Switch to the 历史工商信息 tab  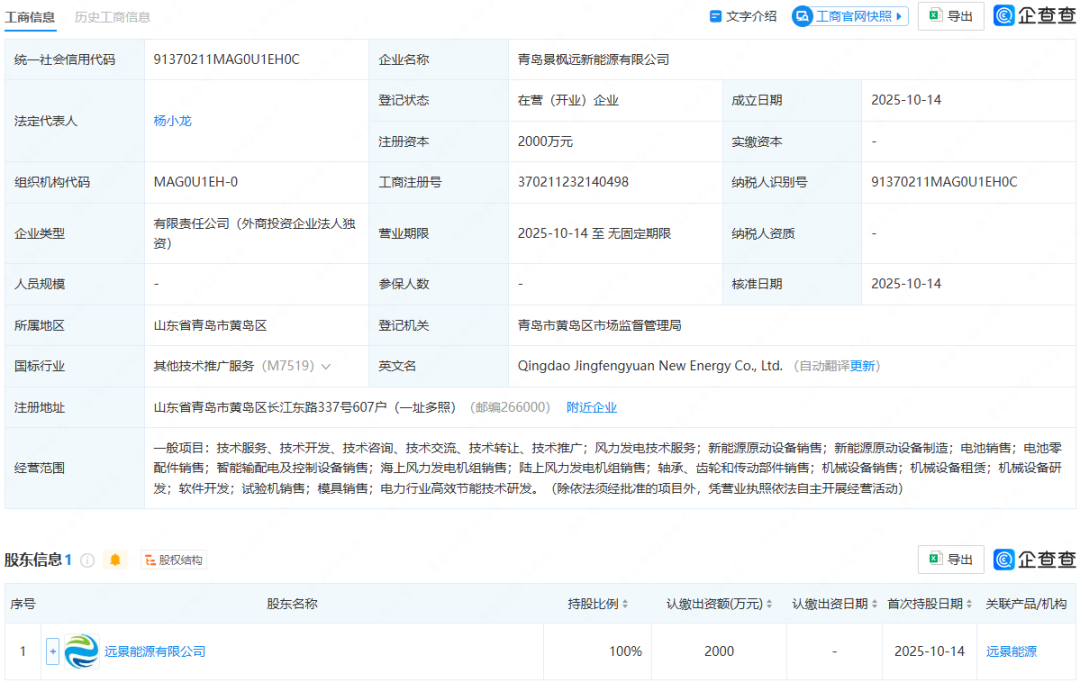pos(112,17)
